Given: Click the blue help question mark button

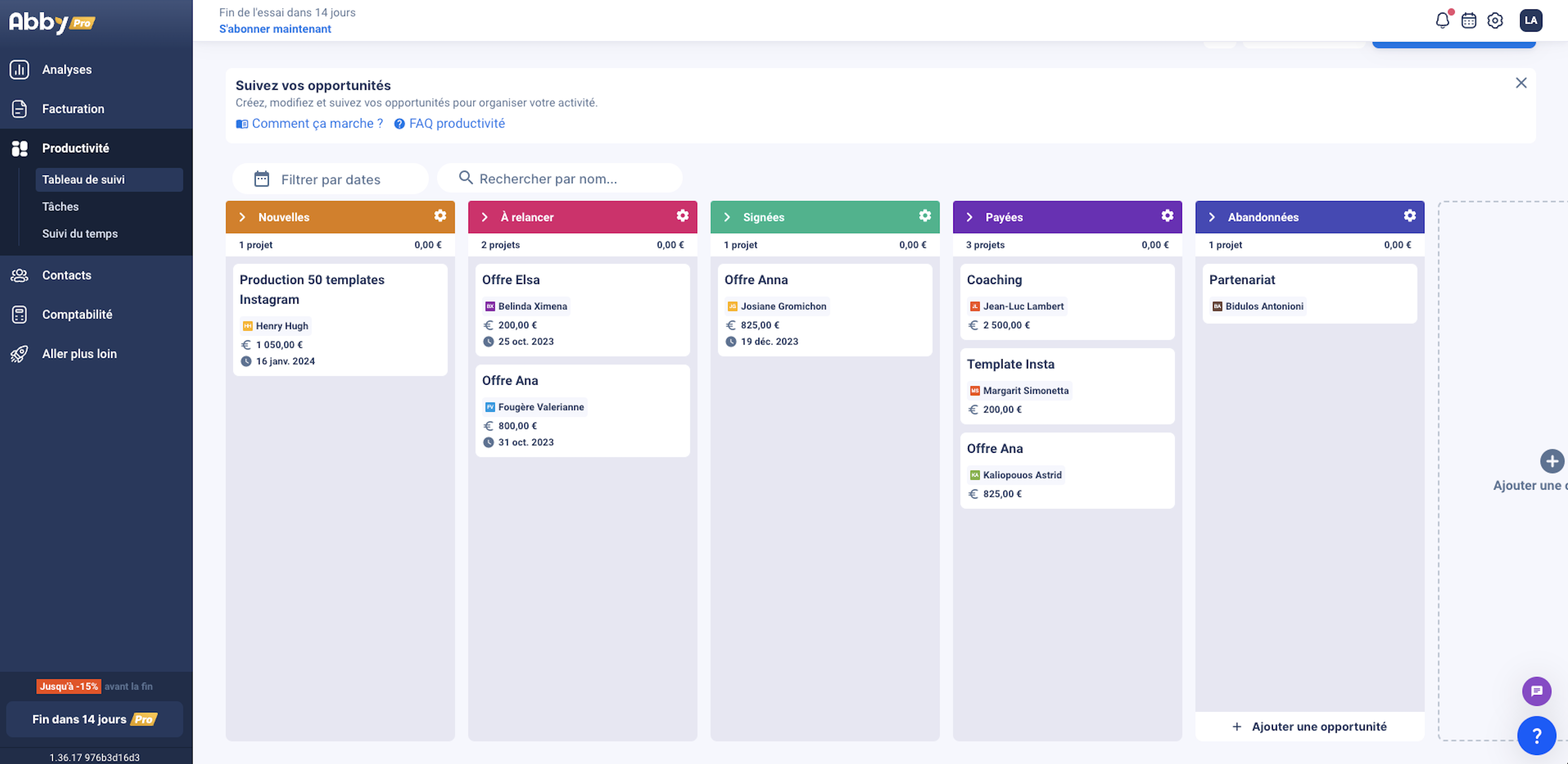Looking at the screenshot, I should (x=1536, y=735).
